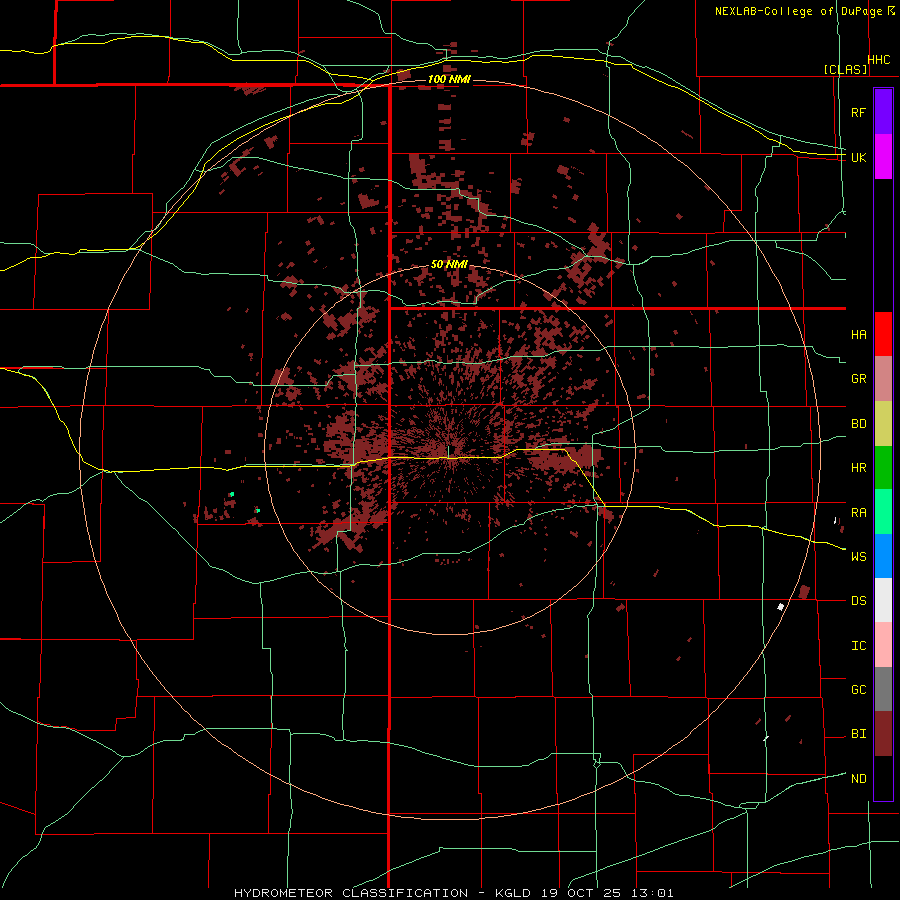The height and width of the screenshot is (900, 900).
Task: Click the HA legend label
Action: coord(859,335)
